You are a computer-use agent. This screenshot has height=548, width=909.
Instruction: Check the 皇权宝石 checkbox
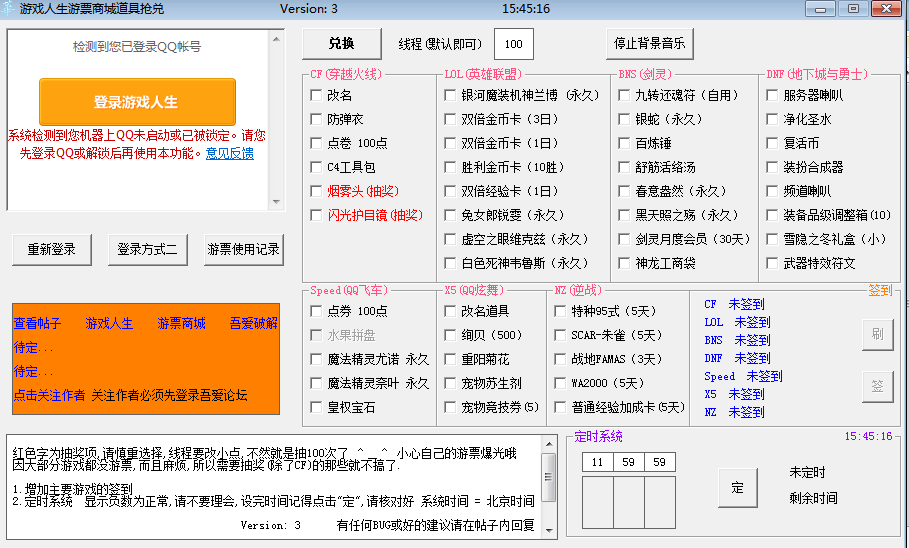(316, 407)
